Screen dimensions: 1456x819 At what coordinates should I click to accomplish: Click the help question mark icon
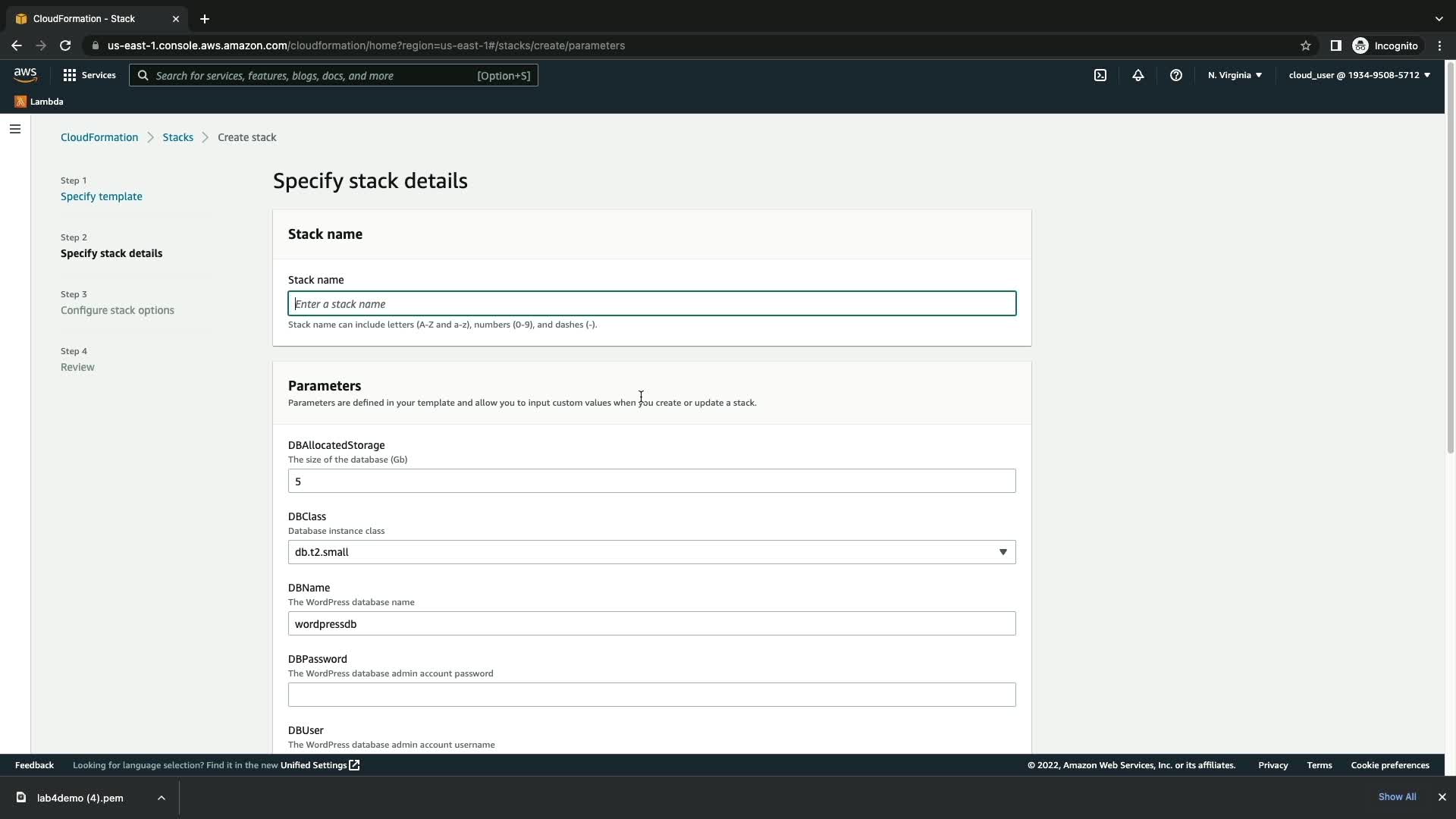coord(1176,75)
